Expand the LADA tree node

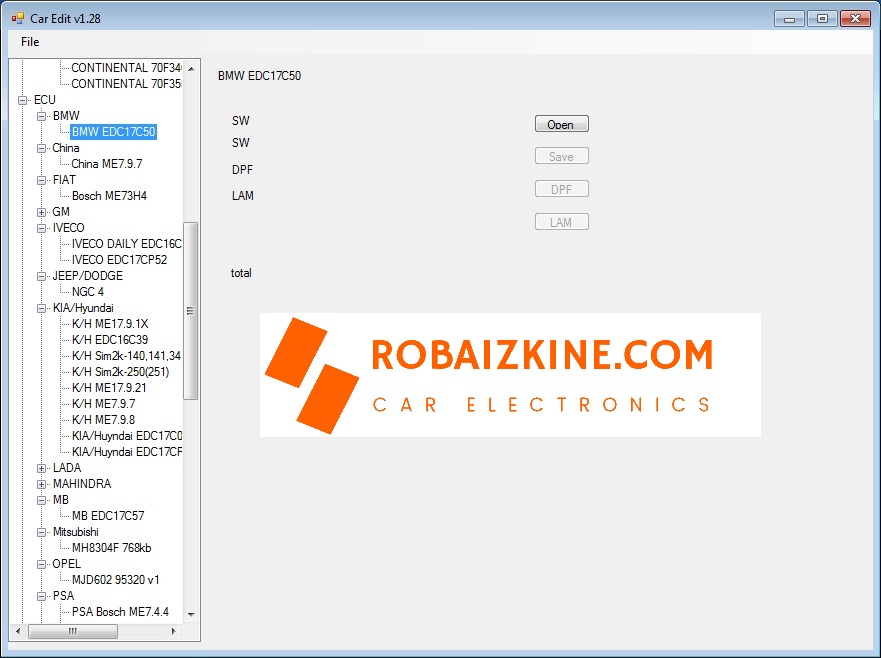[42, 468]
